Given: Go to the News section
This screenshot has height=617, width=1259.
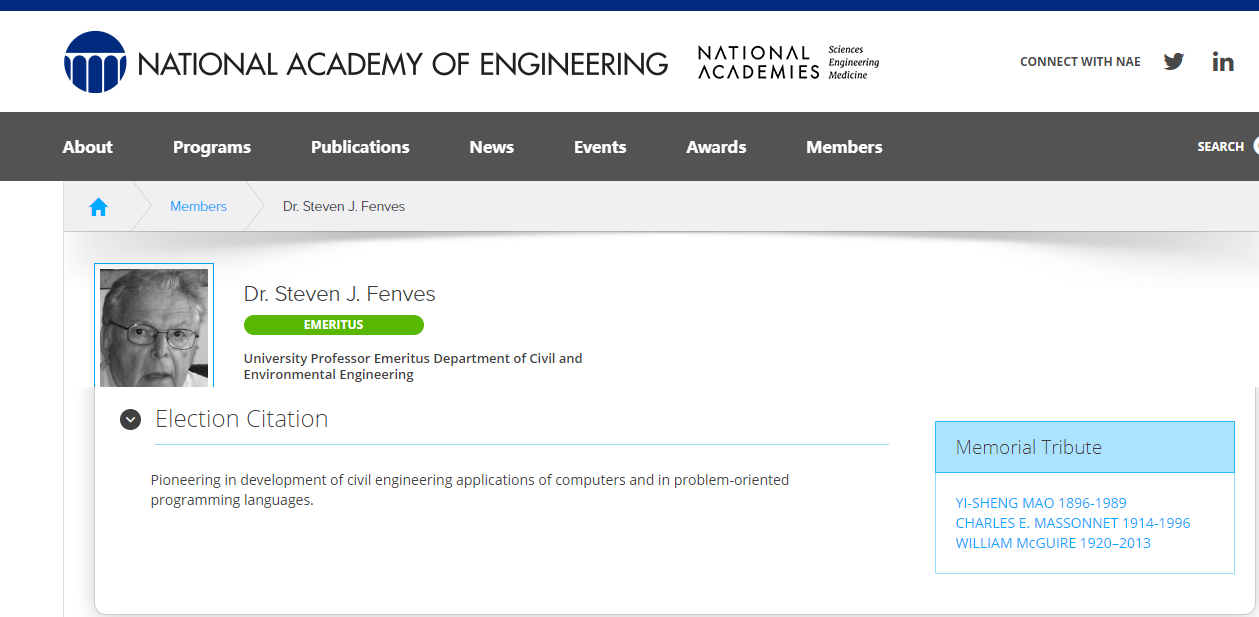Looking at the screenshot, I should pos(491,147).
